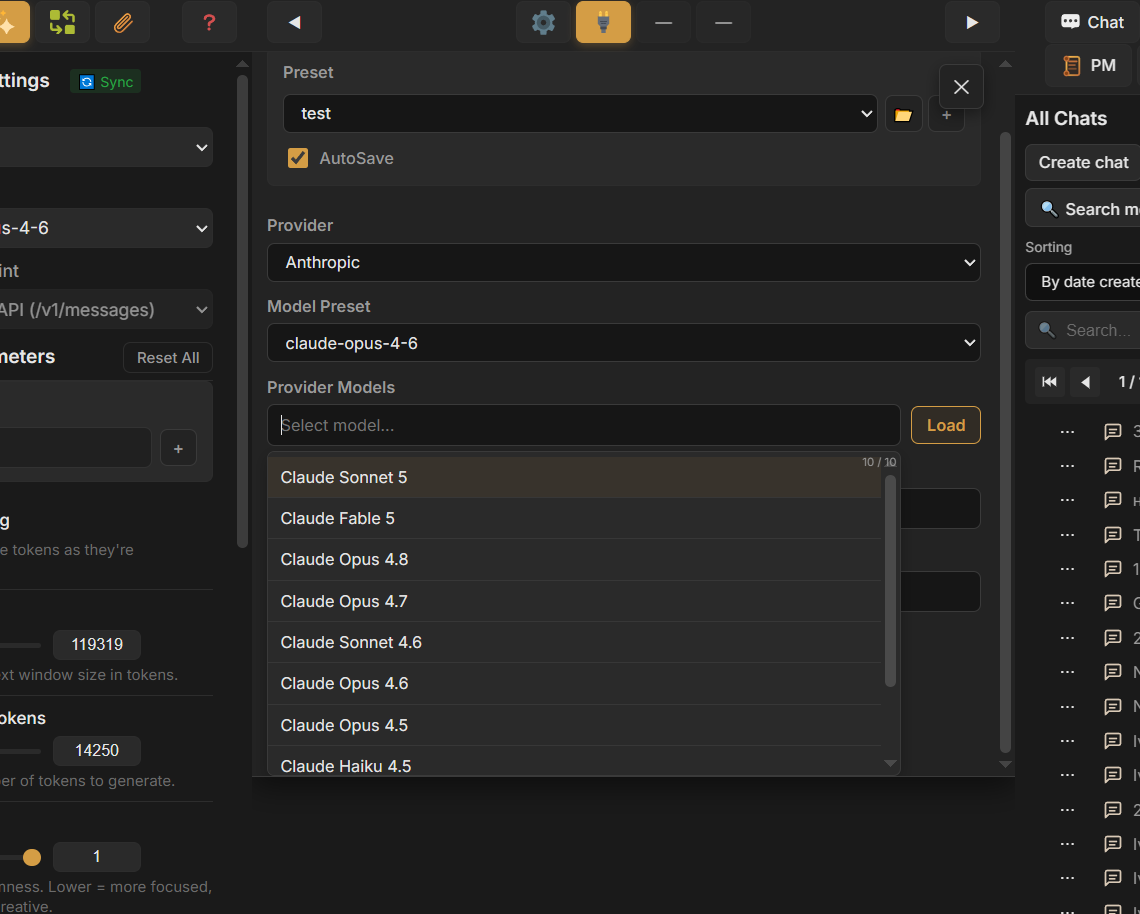The width and height of the screenshot is (1140, 914).
Task: Click the empty text input beside plus button
Action: point(76,448)
